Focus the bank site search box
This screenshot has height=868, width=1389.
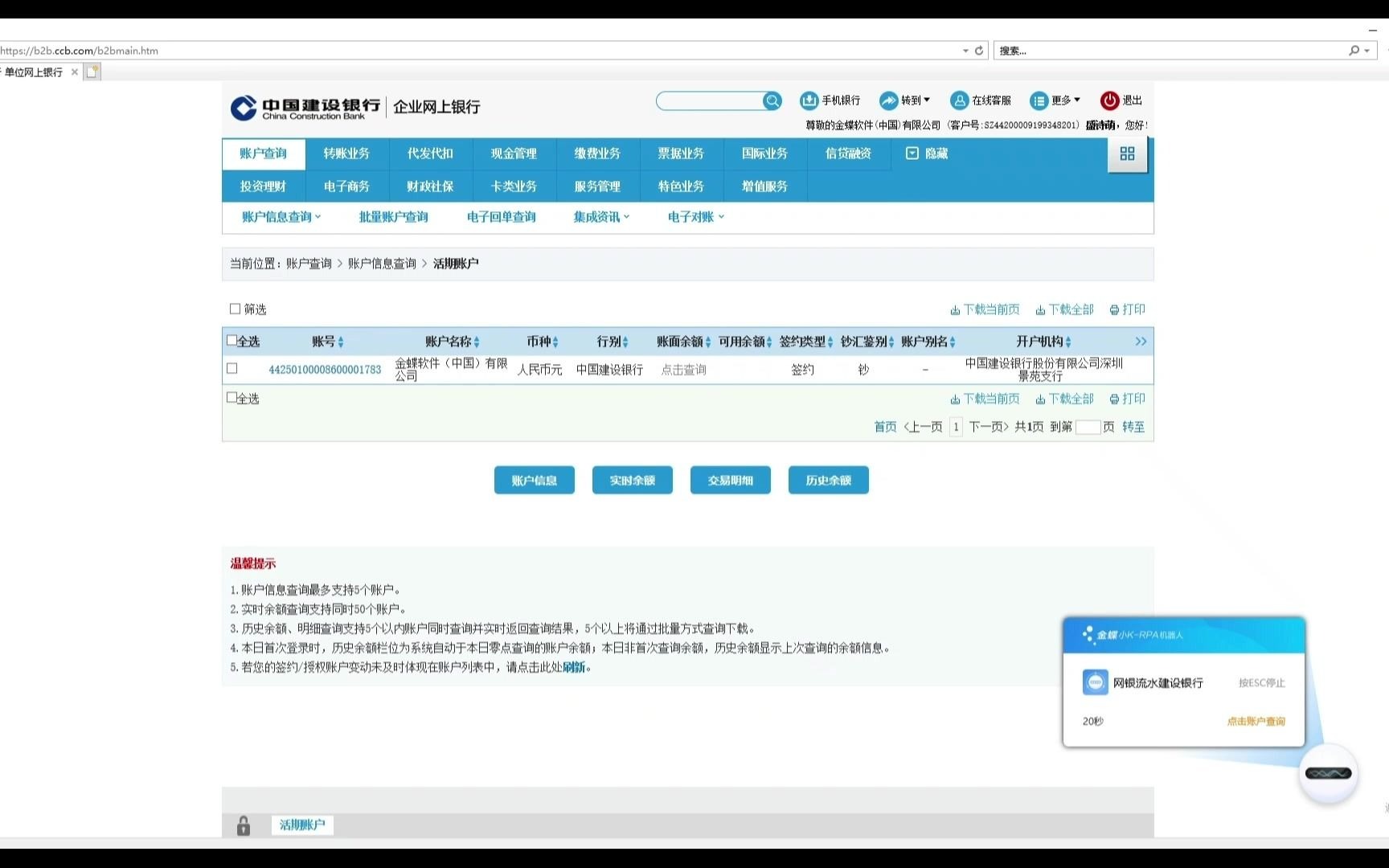coord(710,100)
